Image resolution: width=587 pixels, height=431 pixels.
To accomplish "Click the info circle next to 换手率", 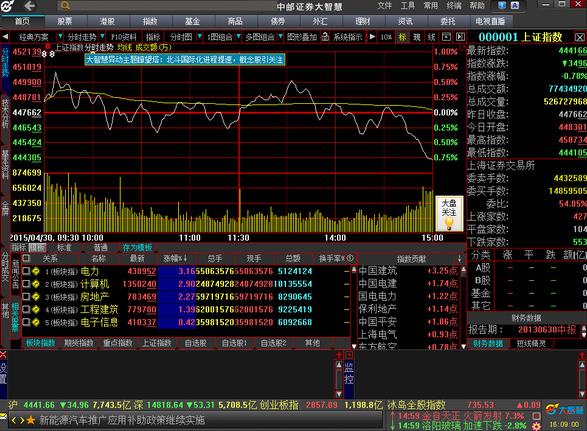I will point(350,258).
